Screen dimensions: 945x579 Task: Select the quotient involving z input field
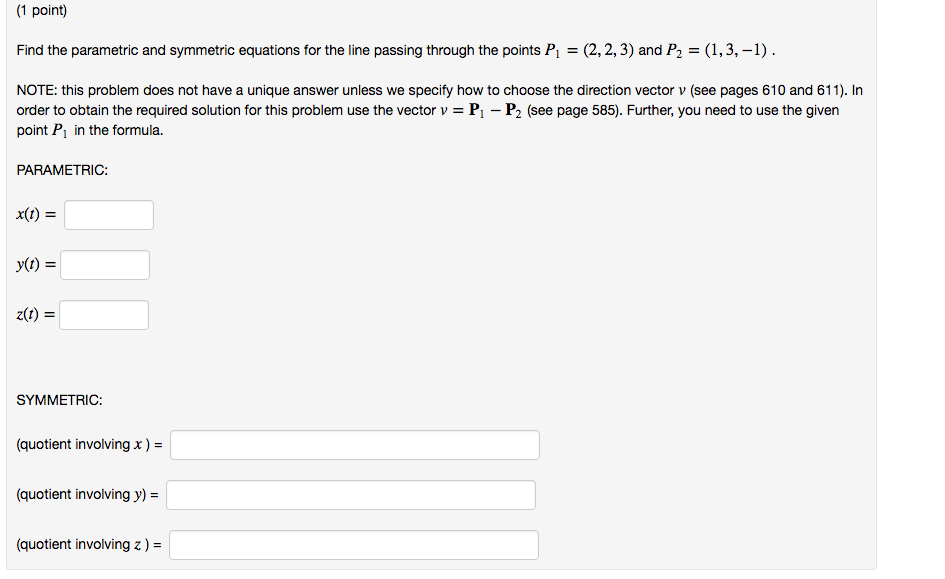[354, 544]
